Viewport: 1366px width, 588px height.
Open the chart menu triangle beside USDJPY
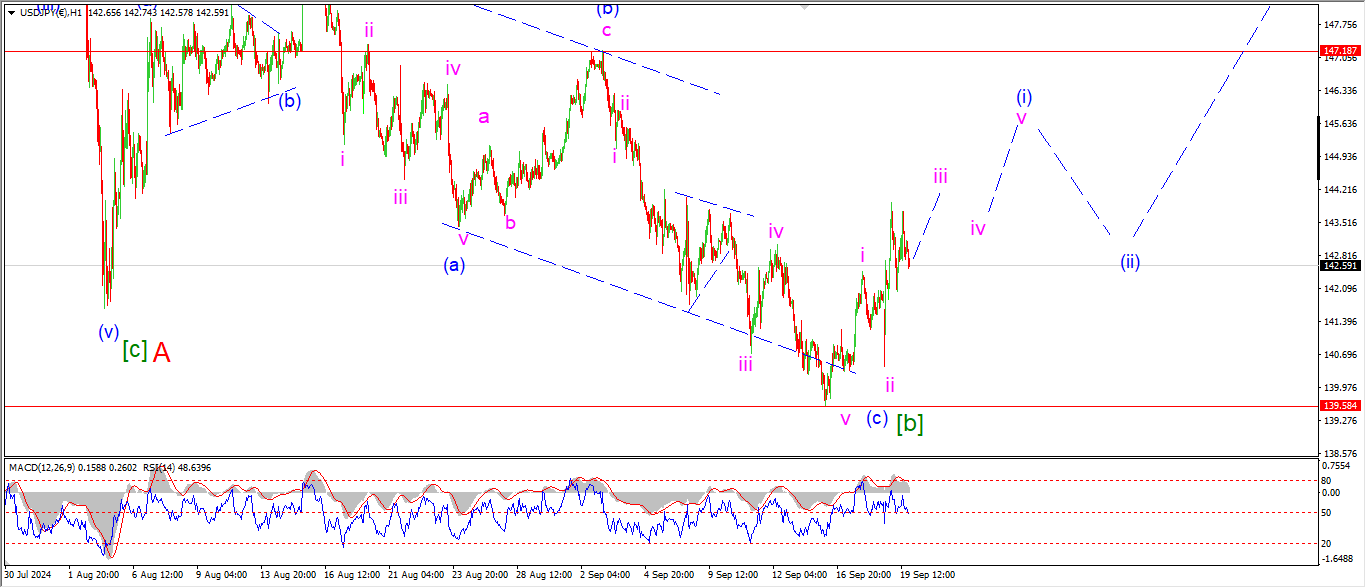11,12
